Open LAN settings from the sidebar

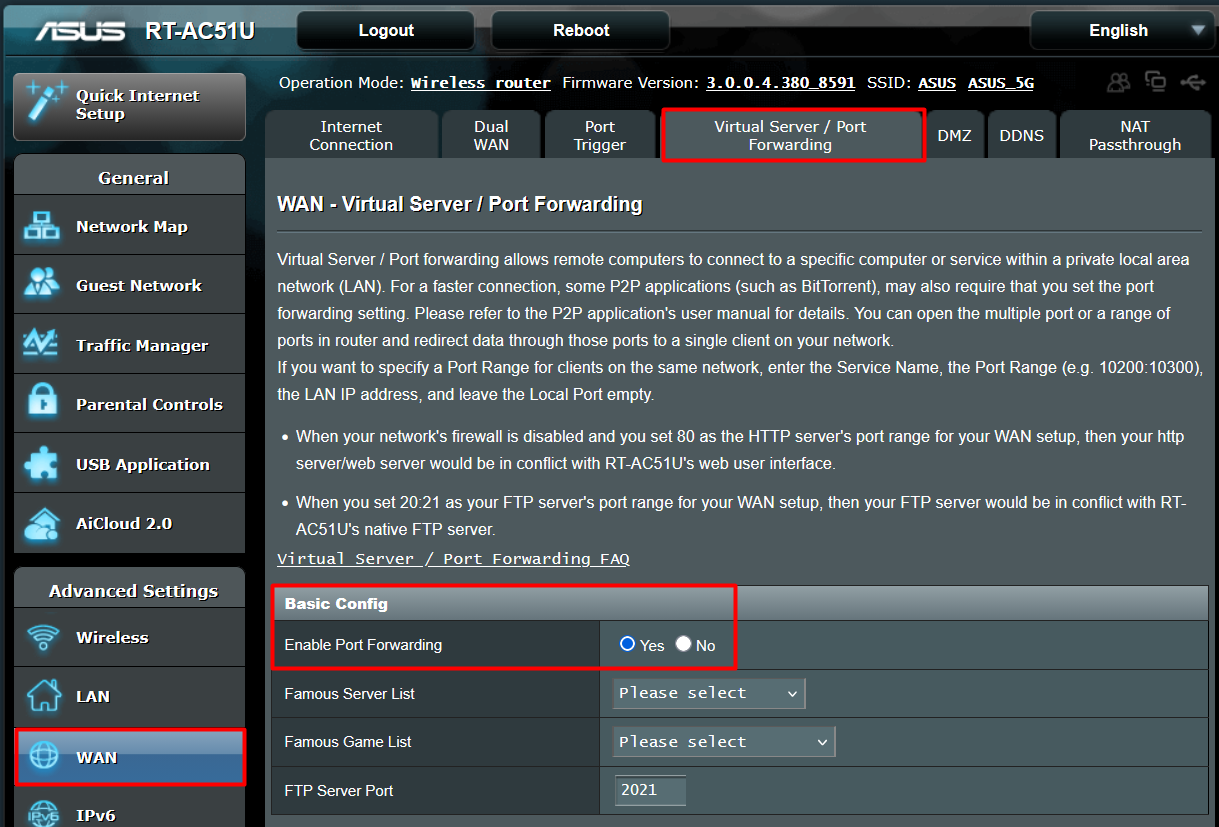pyautogui.click(x=130, y=696)
